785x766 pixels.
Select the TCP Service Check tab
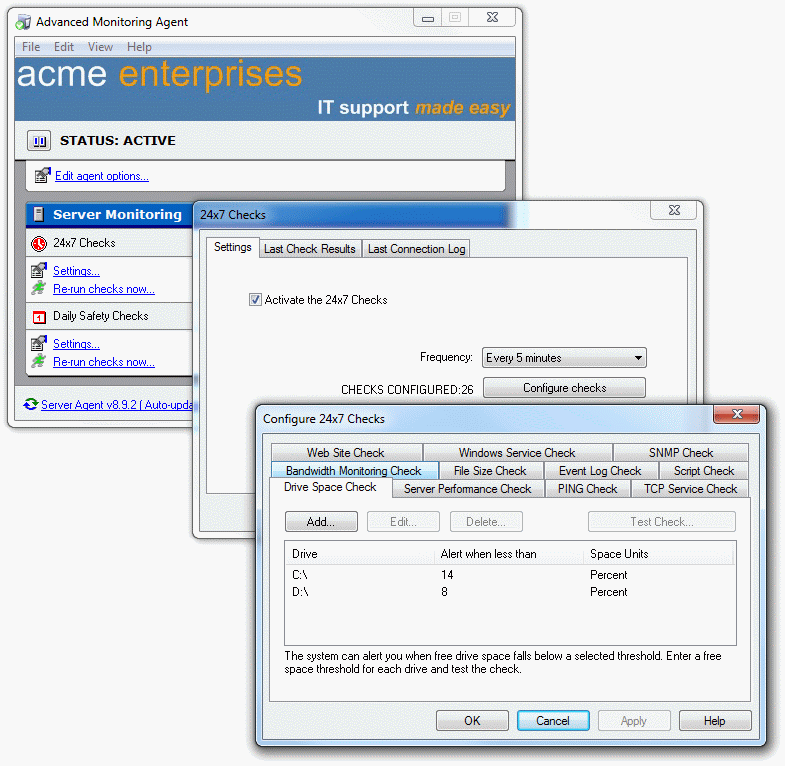[x=690, y=489]
